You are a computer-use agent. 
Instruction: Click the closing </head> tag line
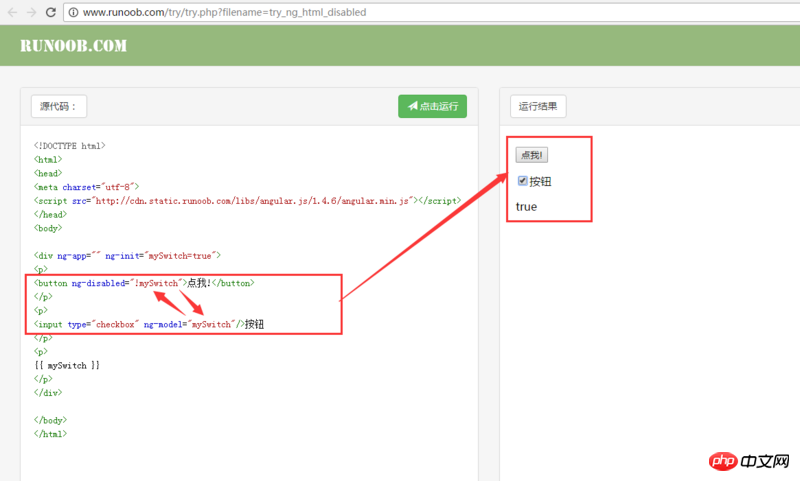pyautogui.click(x=51, y=215)
